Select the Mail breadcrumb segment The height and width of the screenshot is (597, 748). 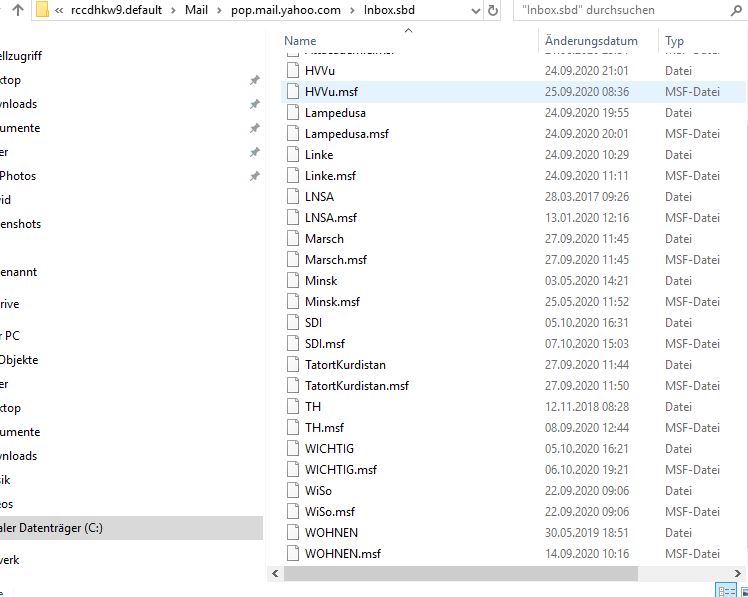(x=196, y=10)
